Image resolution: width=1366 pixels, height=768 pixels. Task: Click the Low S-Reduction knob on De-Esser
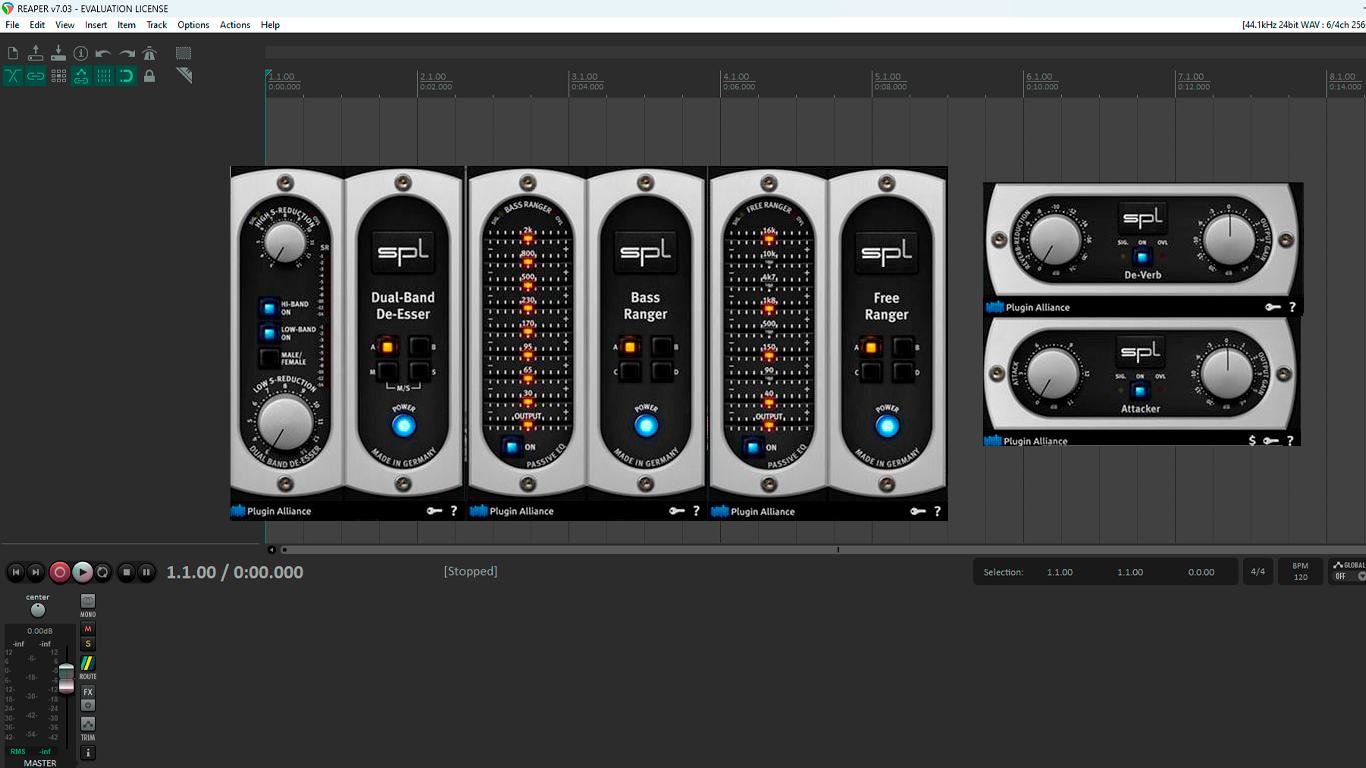click(x=286, y=422)
